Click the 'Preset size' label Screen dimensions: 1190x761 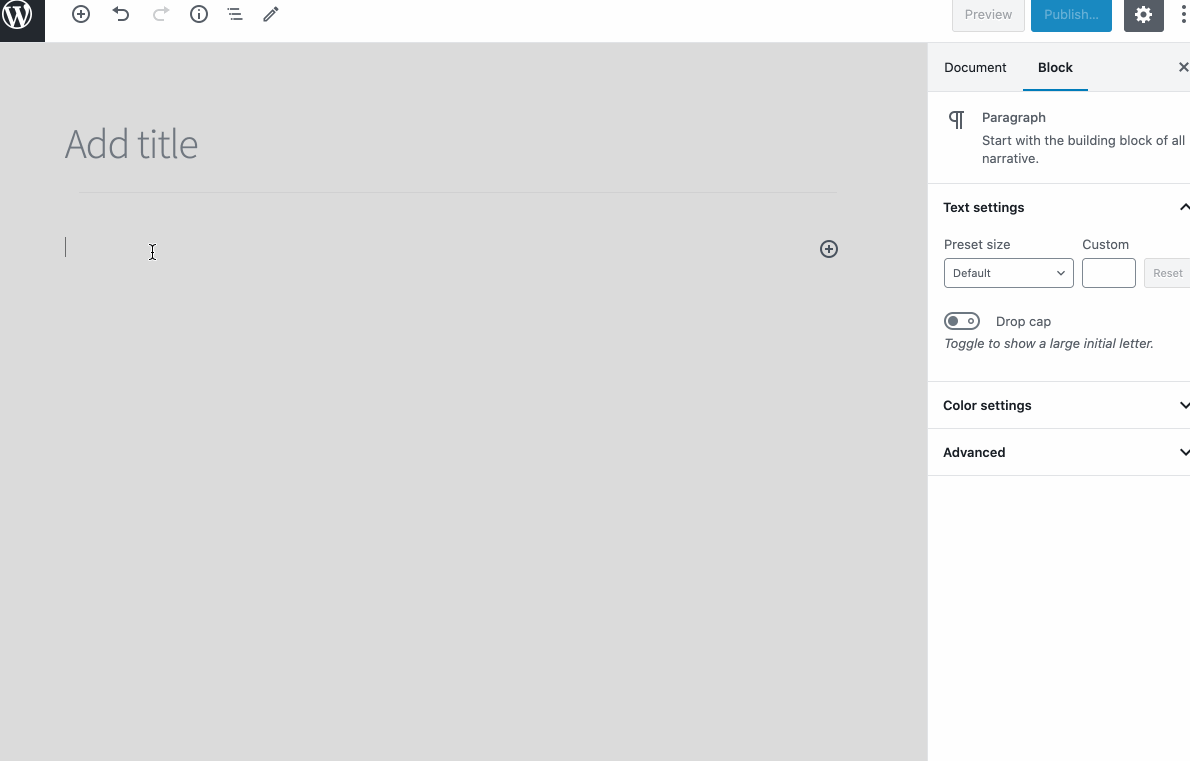point(977,244)
